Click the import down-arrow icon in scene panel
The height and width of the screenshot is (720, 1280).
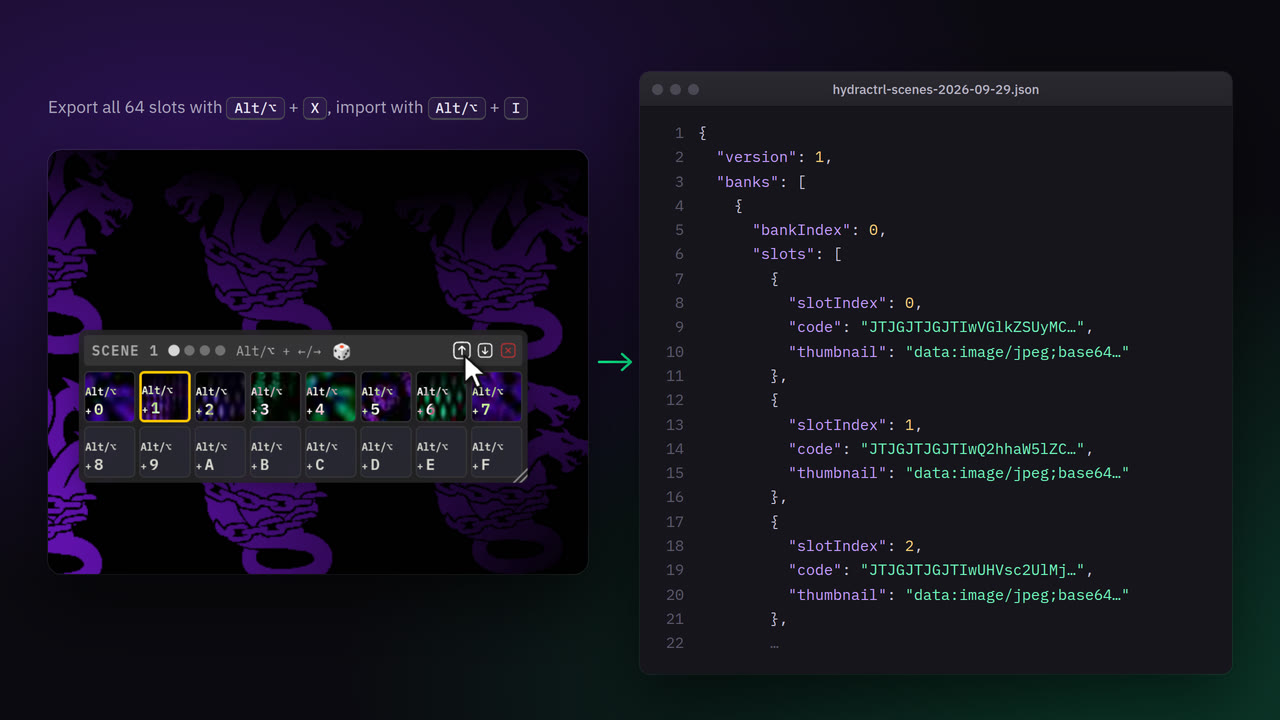(485, 350)
